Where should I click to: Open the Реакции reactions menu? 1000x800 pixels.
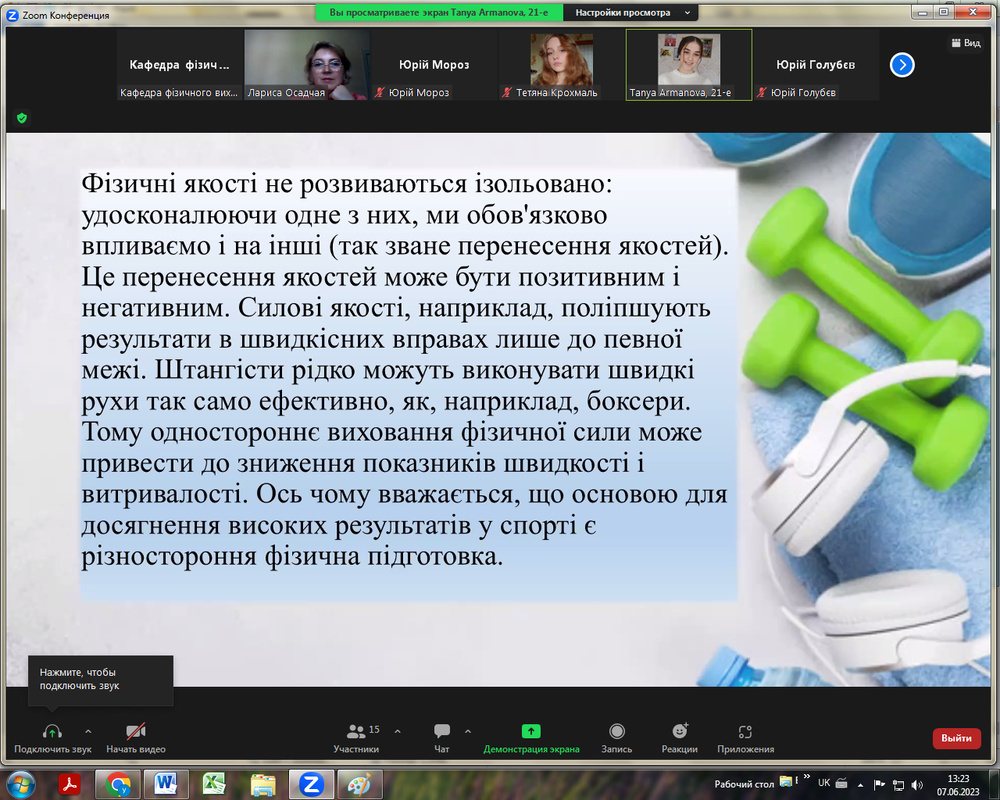(x=679, y=738)
